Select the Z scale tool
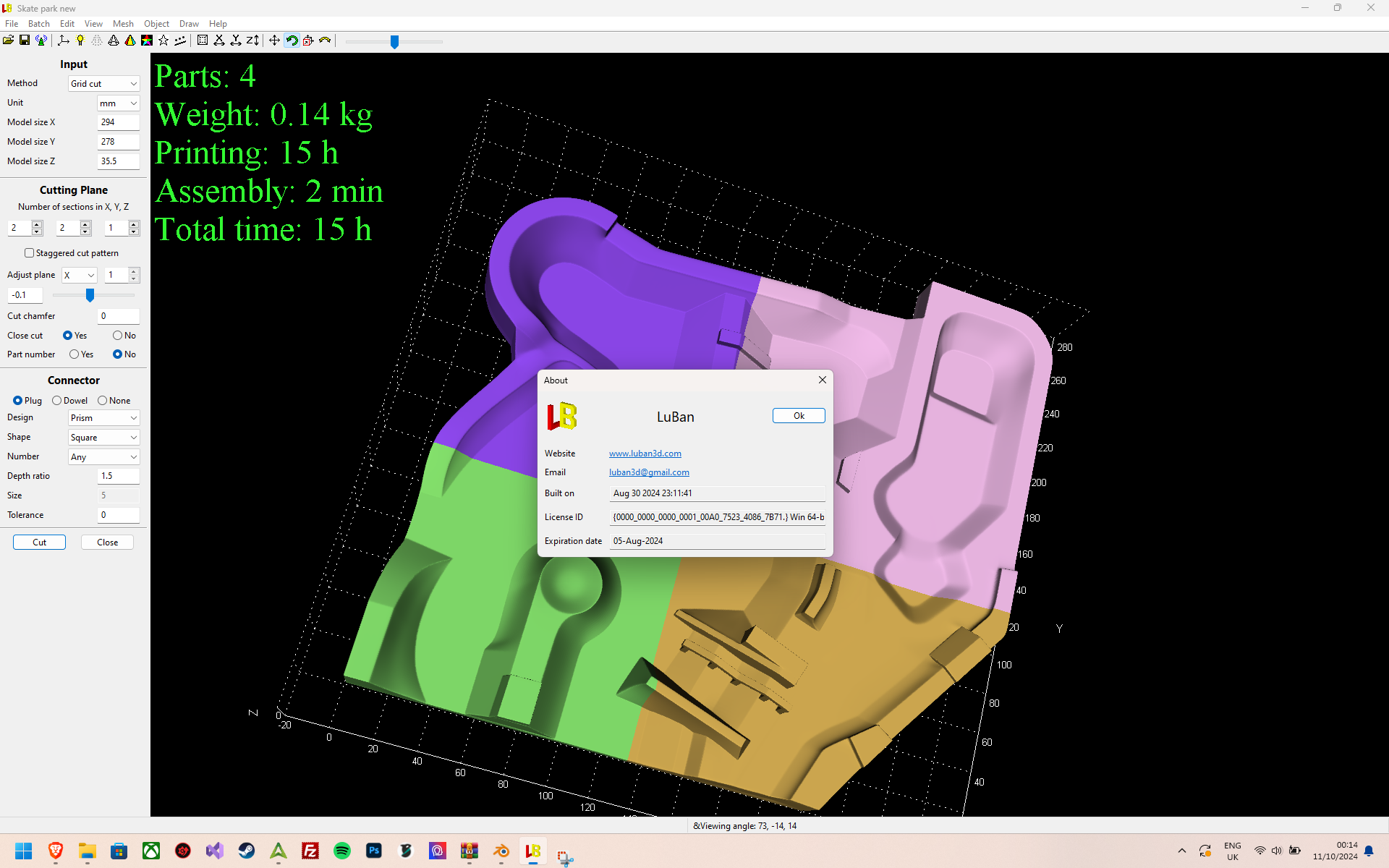Screen dimensions: 1389x868 (252, 41)
